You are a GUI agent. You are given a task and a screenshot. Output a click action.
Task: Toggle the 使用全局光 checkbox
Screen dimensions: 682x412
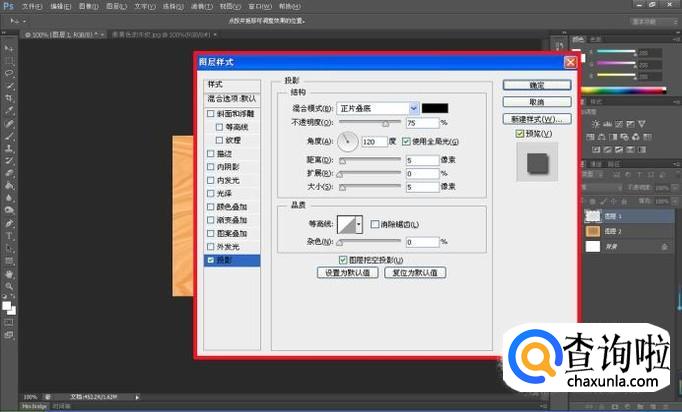[x=406, y=142]
